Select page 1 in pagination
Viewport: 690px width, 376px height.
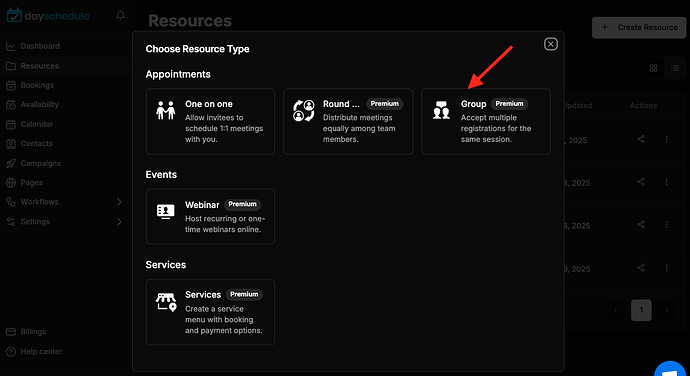point(641,310)
